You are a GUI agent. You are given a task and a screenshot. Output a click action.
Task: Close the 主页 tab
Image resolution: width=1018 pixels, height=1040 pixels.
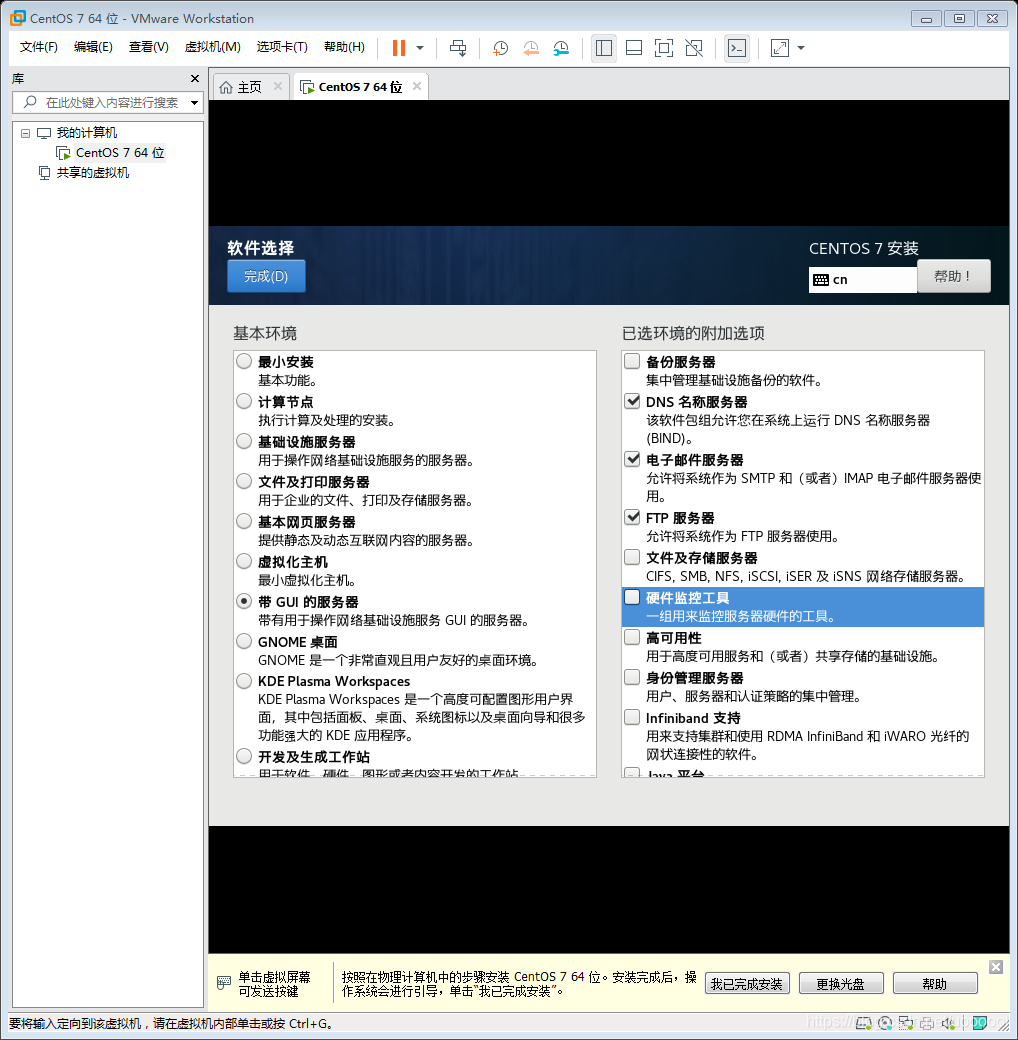click(278, 86)
